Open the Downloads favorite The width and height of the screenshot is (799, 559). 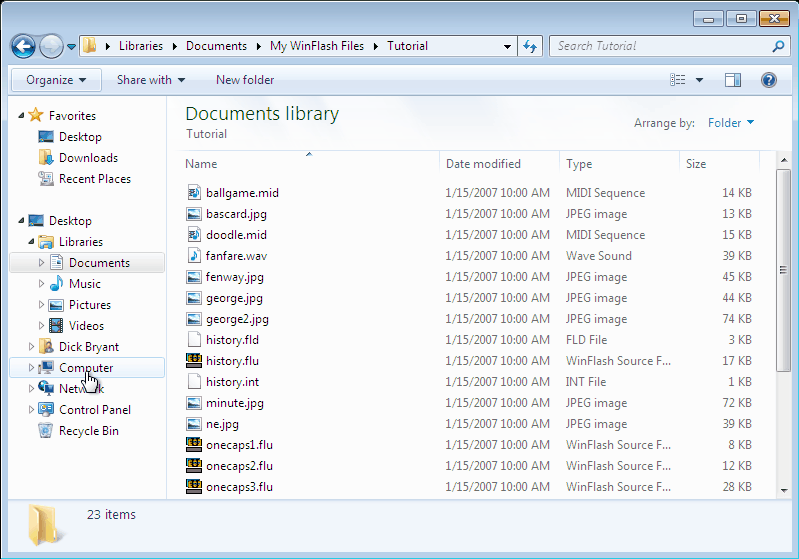88,157
